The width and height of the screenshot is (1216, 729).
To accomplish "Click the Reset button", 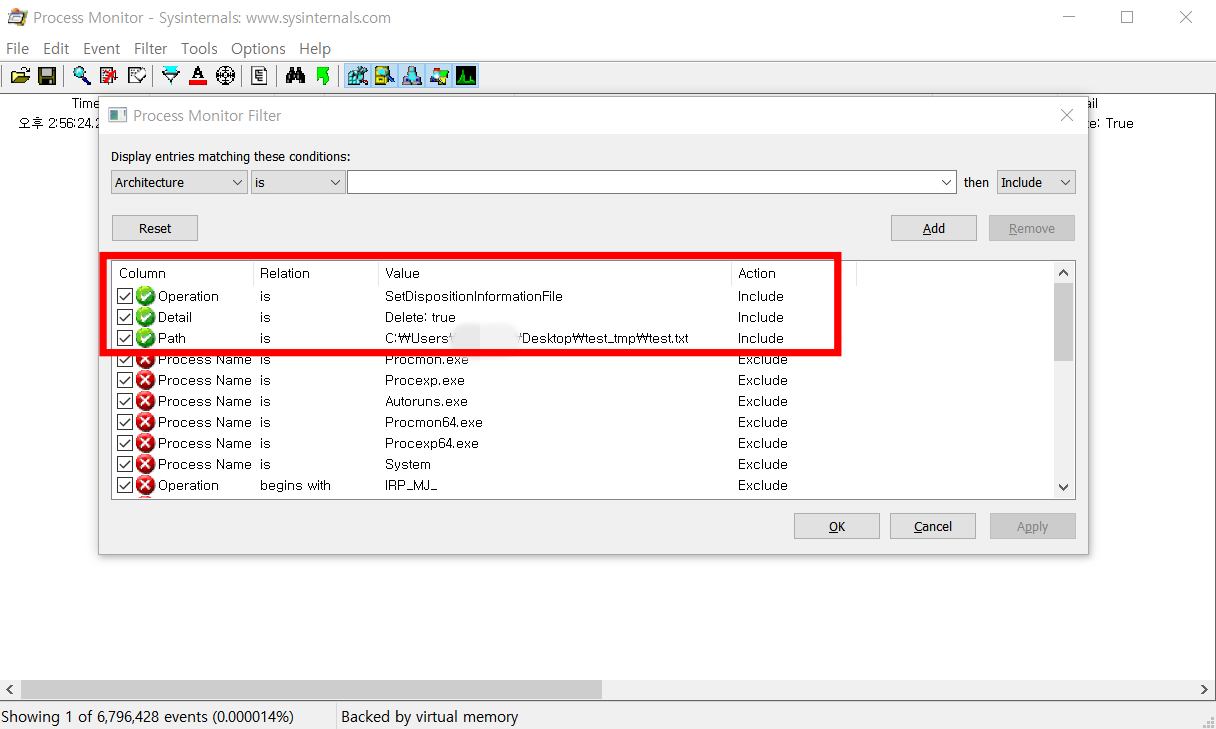I will click(155, 228).
